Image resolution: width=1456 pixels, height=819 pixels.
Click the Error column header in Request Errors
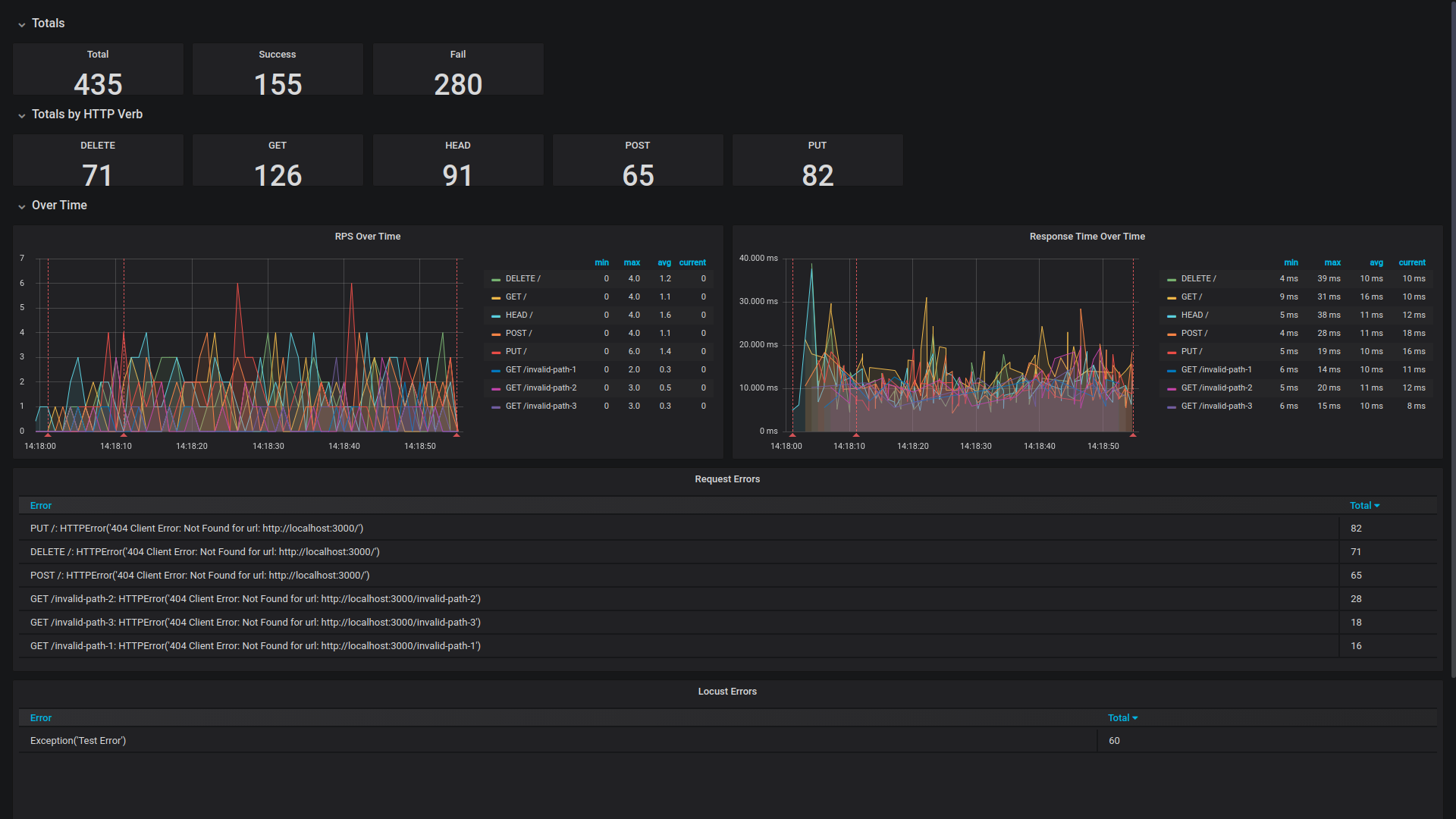tap(41, 505)
